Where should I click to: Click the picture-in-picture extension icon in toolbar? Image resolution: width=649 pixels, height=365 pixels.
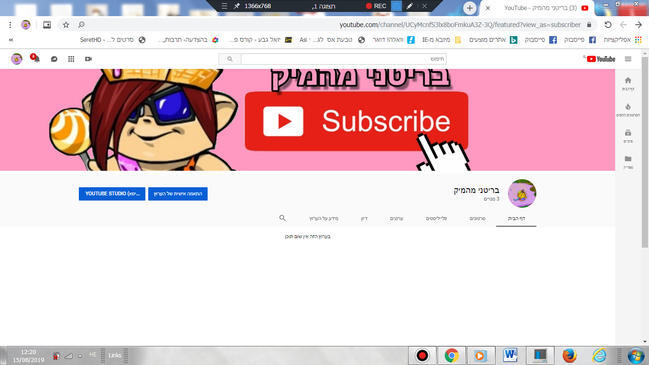point(47,25)
